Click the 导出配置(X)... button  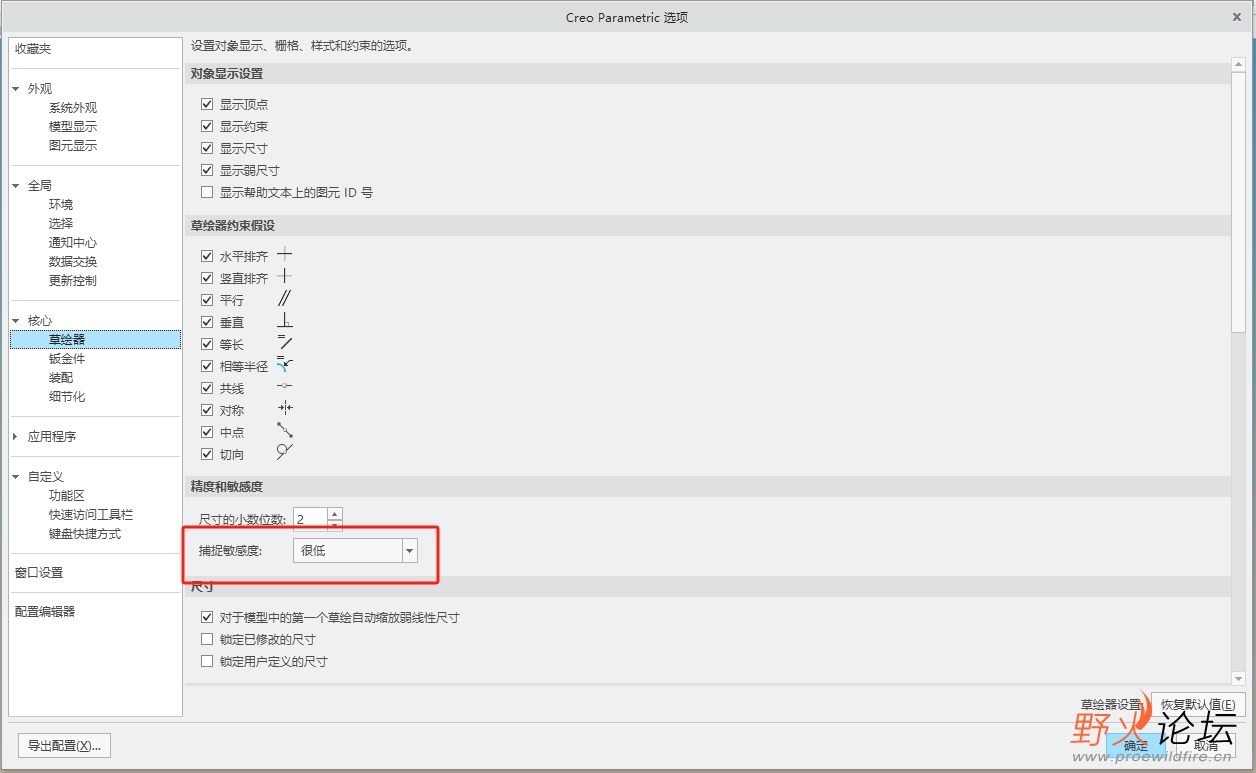pyautogui.click(x=65, y=746)
